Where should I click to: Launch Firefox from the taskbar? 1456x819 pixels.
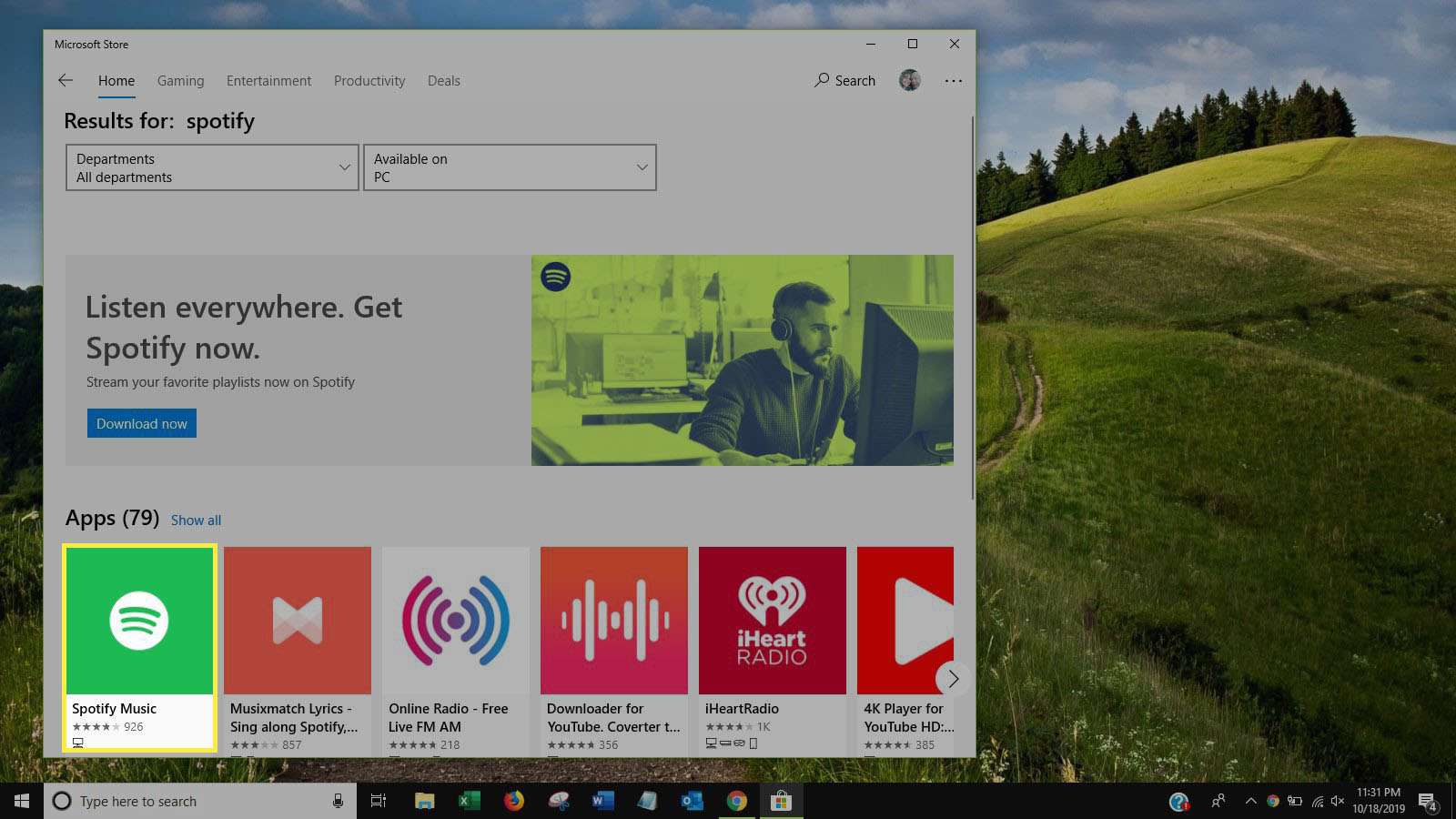[x=514, y=801]
